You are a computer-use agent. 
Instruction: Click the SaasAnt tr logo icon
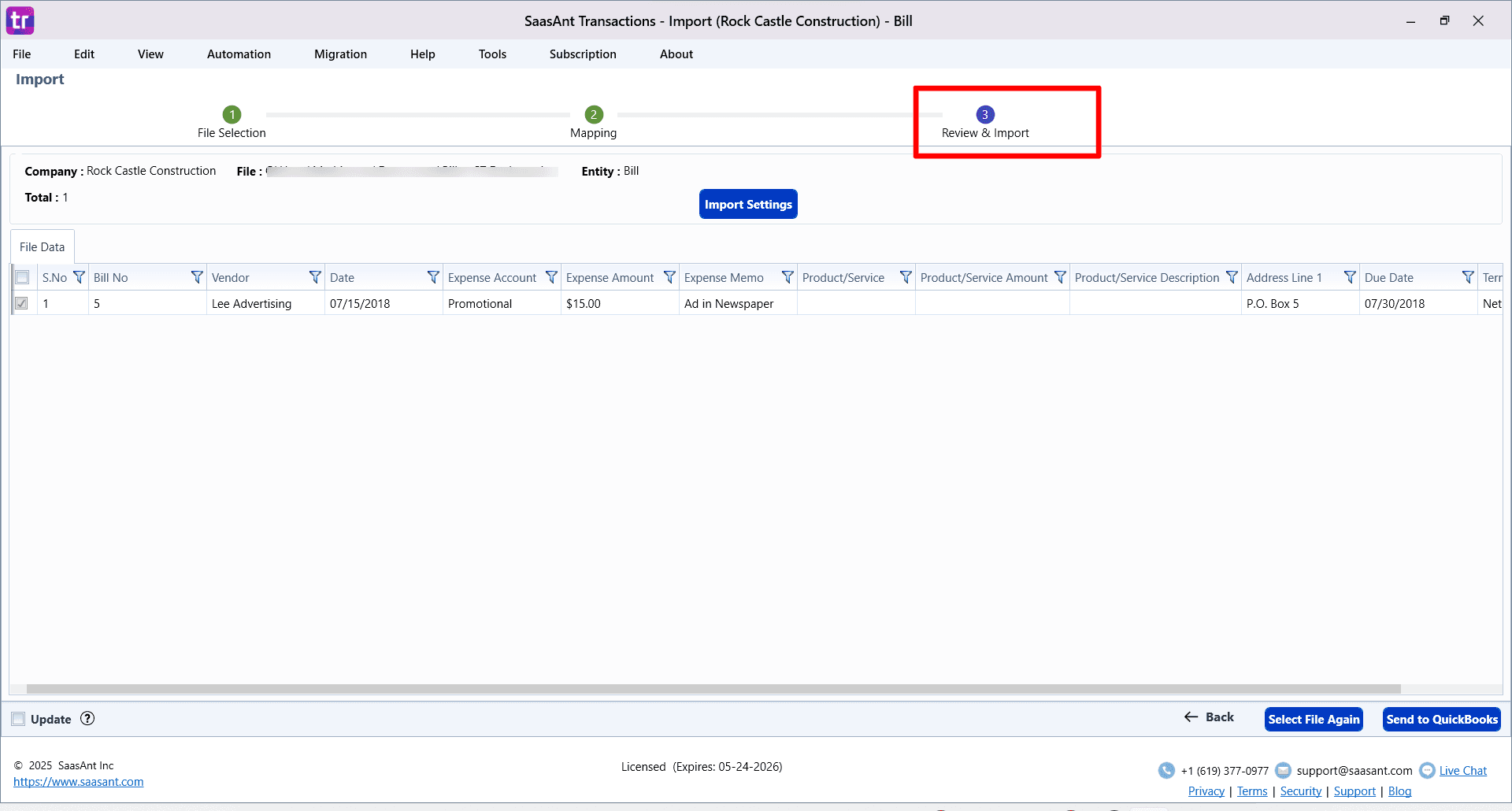coord(20,20)
